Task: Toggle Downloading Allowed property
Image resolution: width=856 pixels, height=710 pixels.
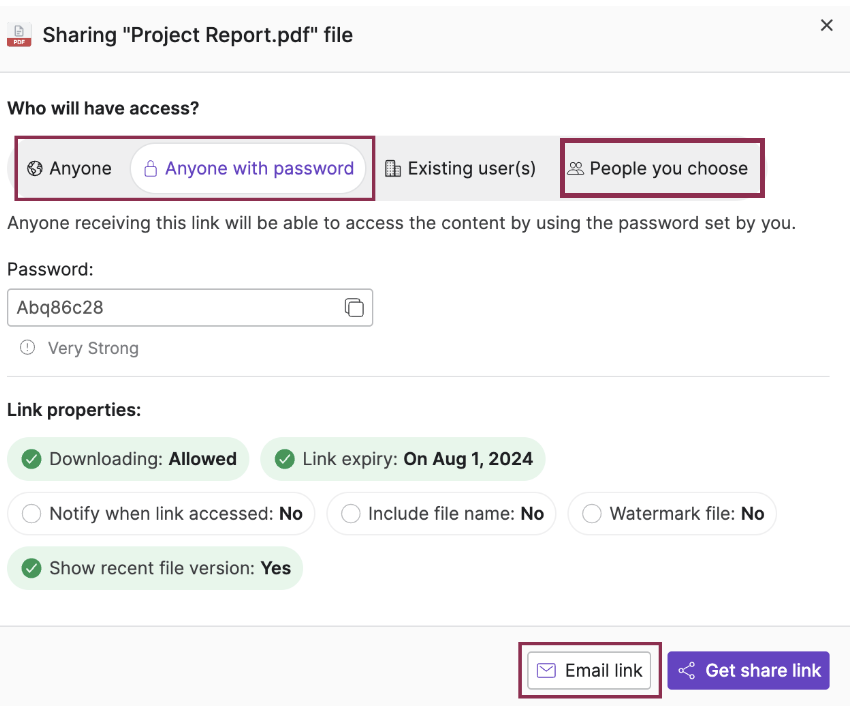Action: coord(128,459)
